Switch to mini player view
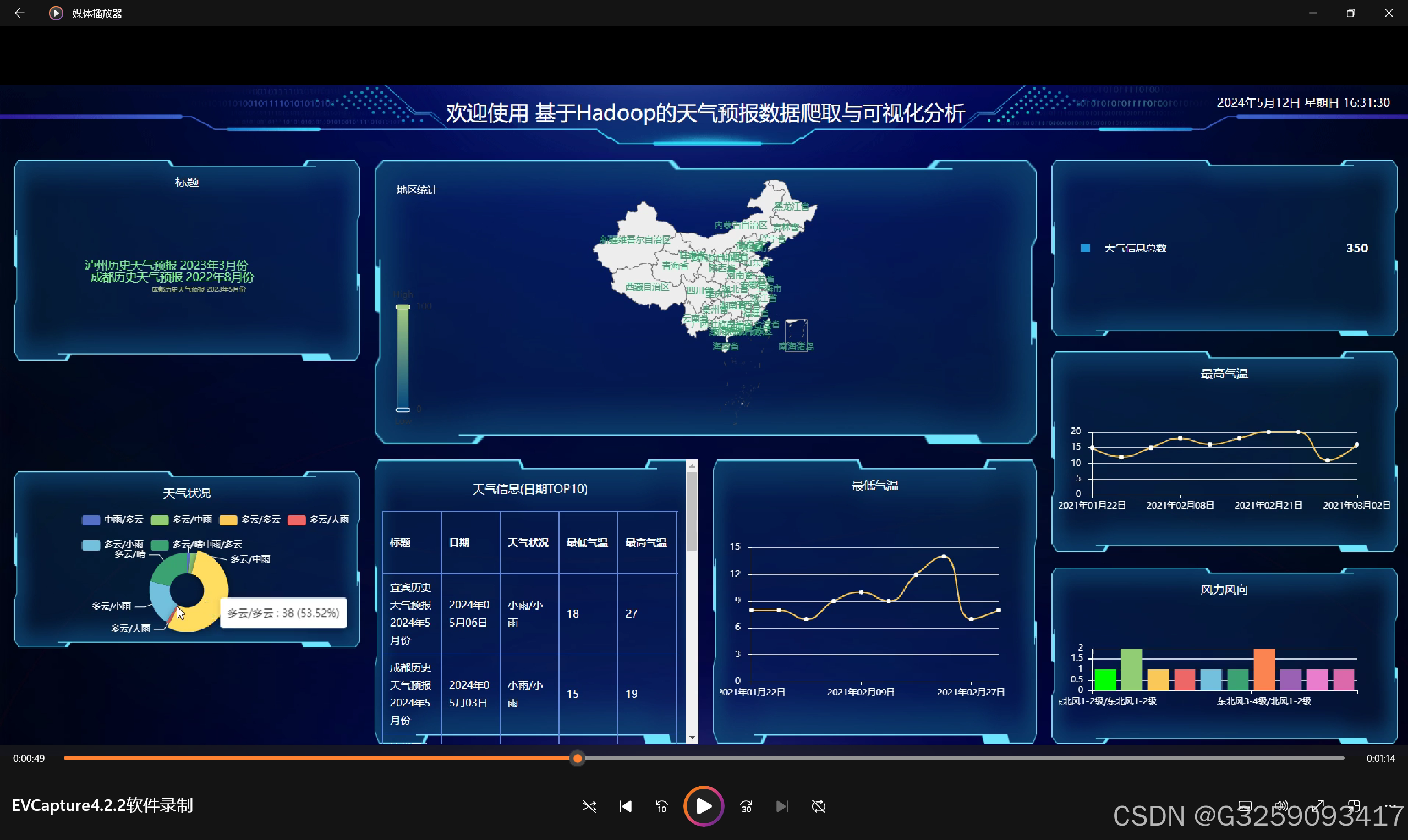The image size is (1408, 840). (x=1354, y=806)
